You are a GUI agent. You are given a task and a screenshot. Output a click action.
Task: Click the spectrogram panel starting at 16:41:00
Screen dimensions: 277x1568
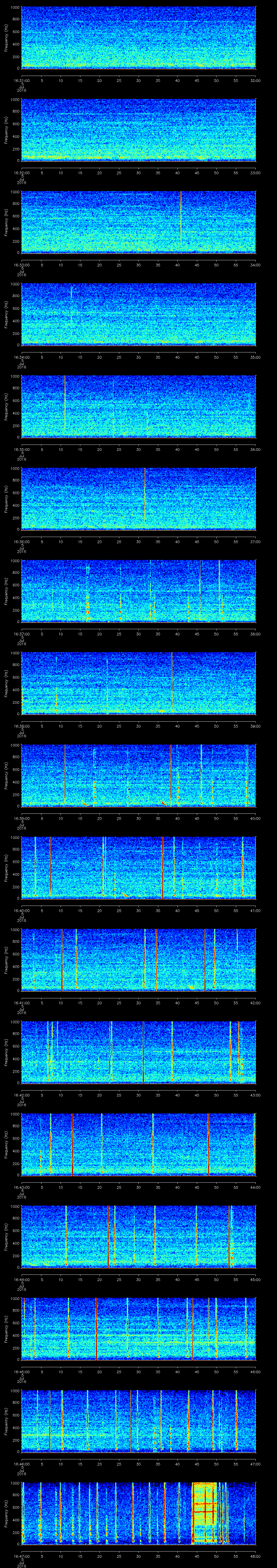pyautogui.click(x=138, y=959)
